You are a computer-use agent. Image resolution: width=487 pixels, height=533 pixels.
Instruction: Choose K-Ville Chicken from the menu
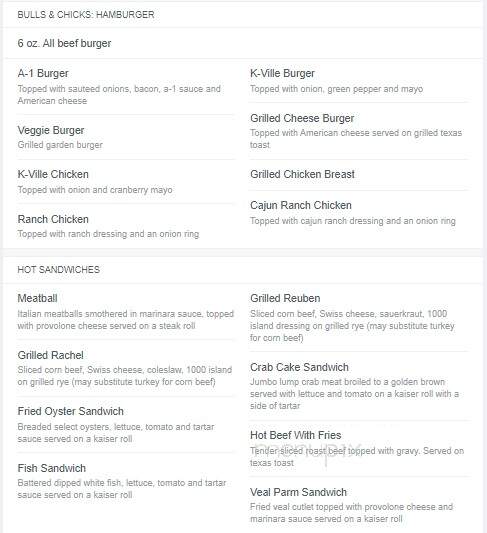click(53, 174)
